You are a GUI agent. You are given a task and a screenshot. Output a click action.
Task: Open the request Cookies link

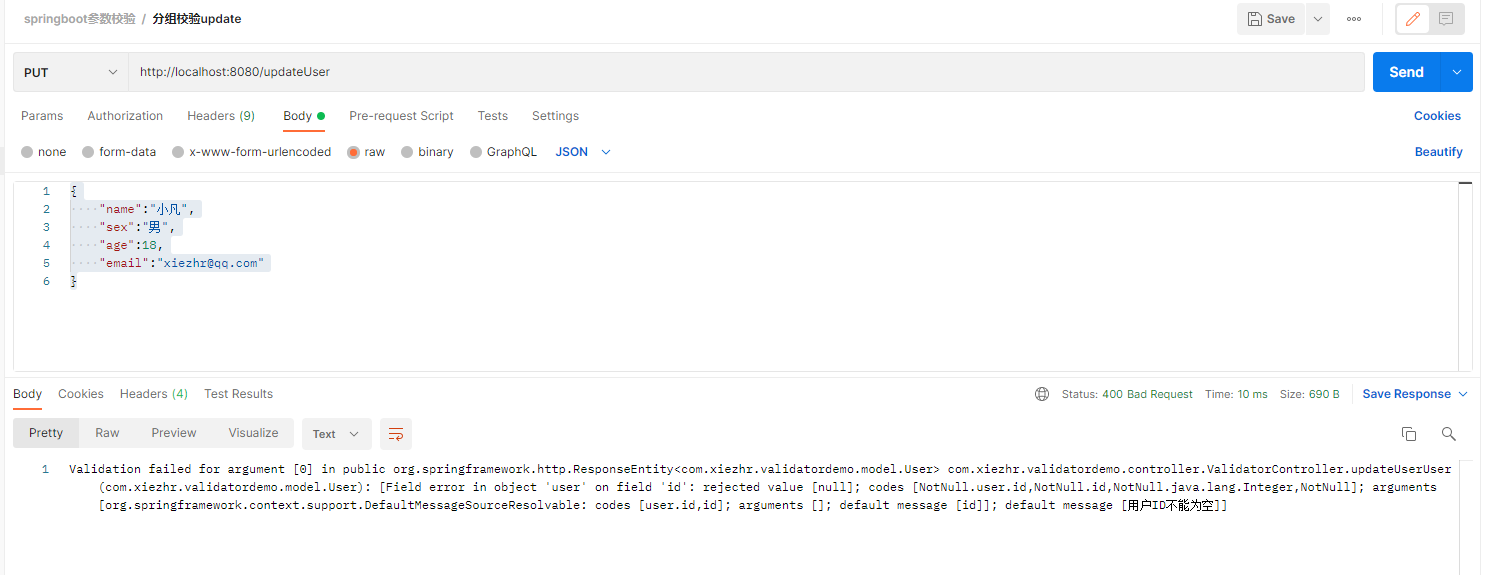tap(1437, 116)
